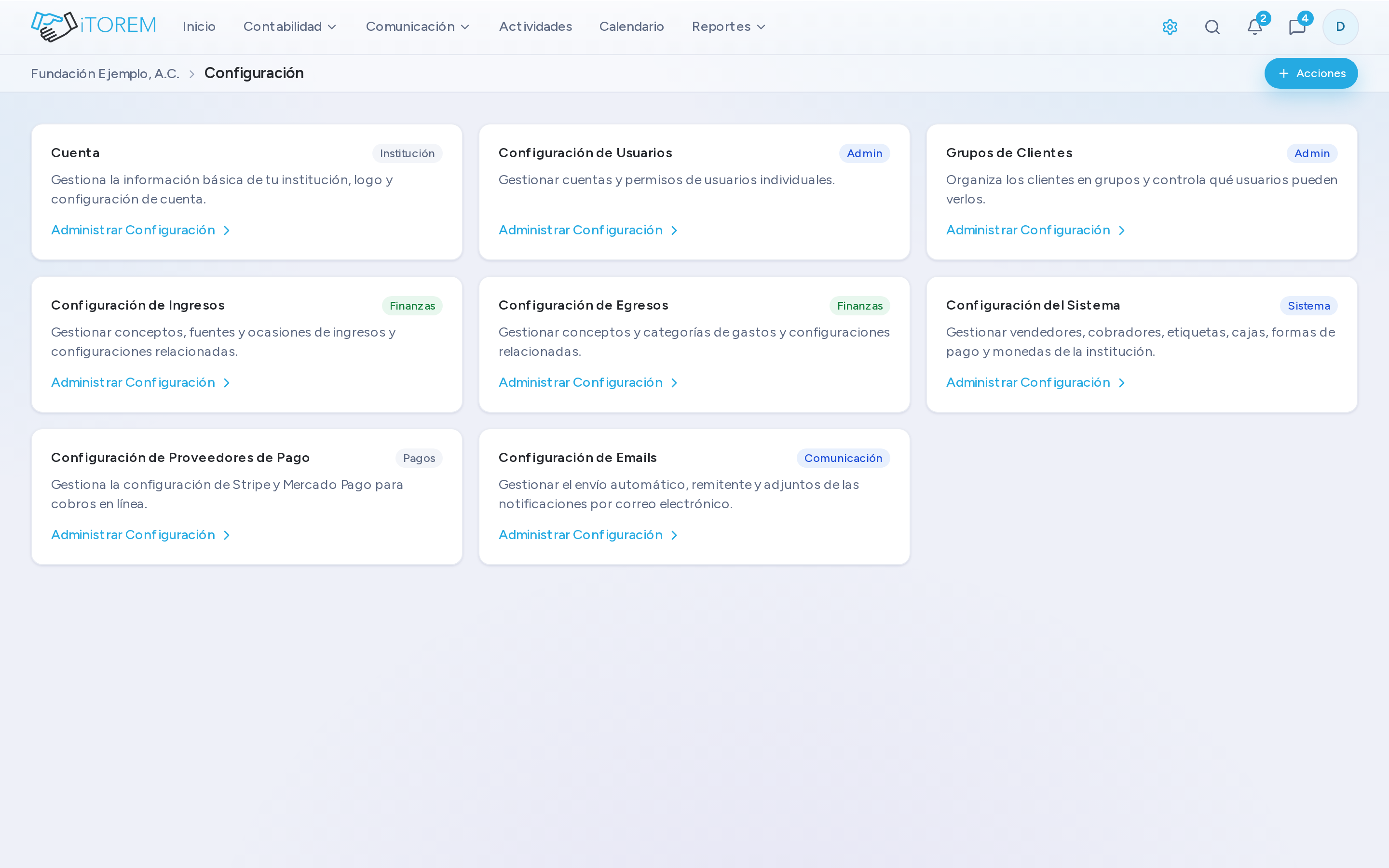This screenshot has height=868, width=1389.
Task: Open the user avatar labeled D
Action: pos(1340,27)
